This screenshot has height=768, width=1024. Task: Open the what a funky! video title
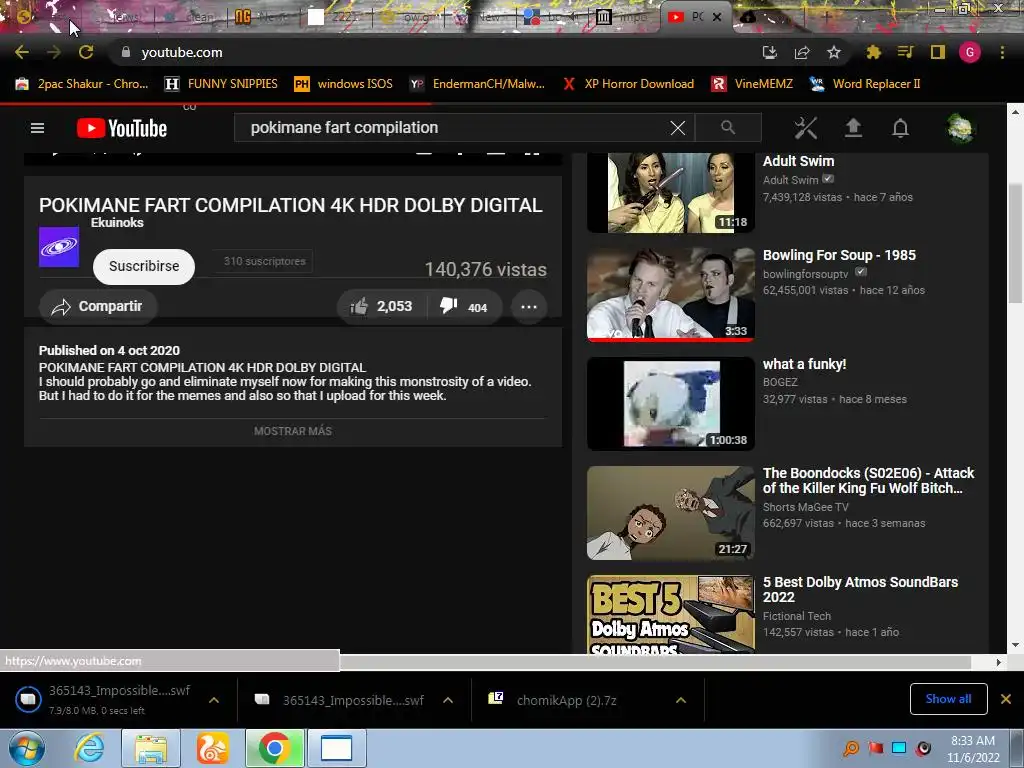[x=805, y=364]
